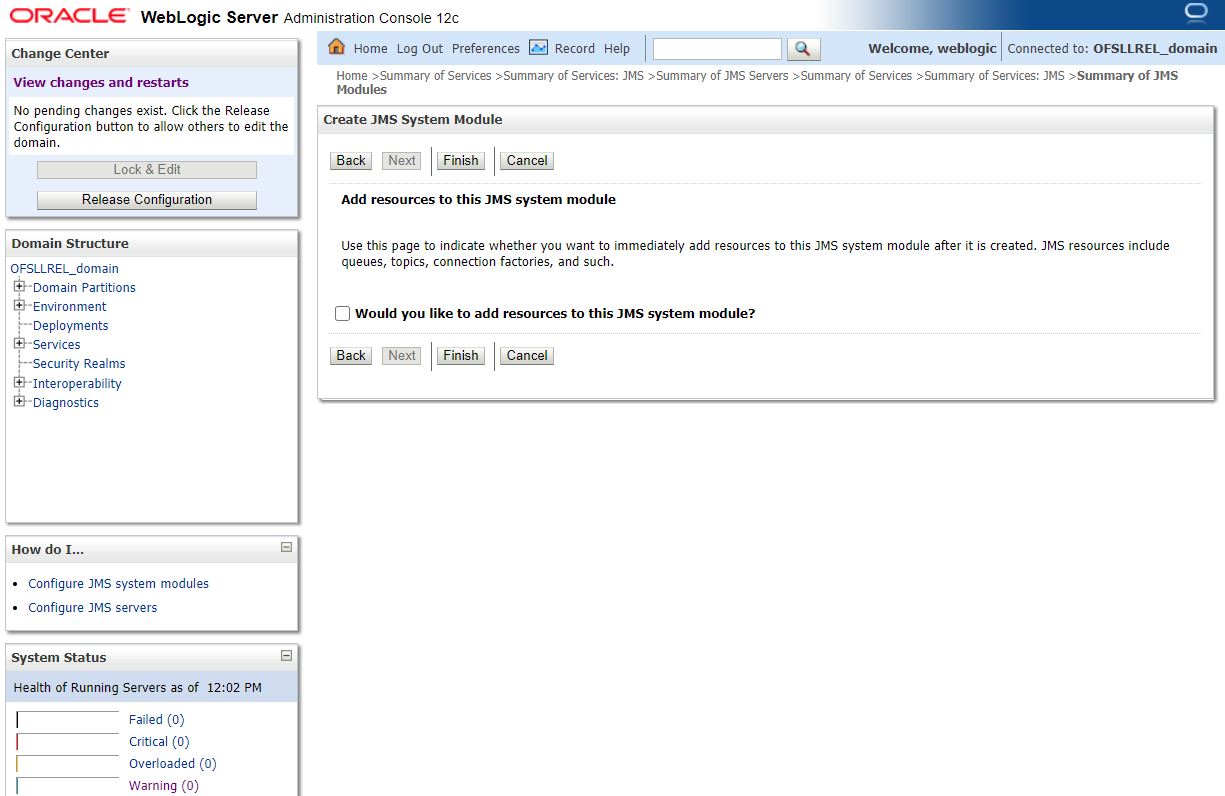Expand the Diagnostics tree node
This screenshot has height=796, width=1225.
click(x=19, y=402)
